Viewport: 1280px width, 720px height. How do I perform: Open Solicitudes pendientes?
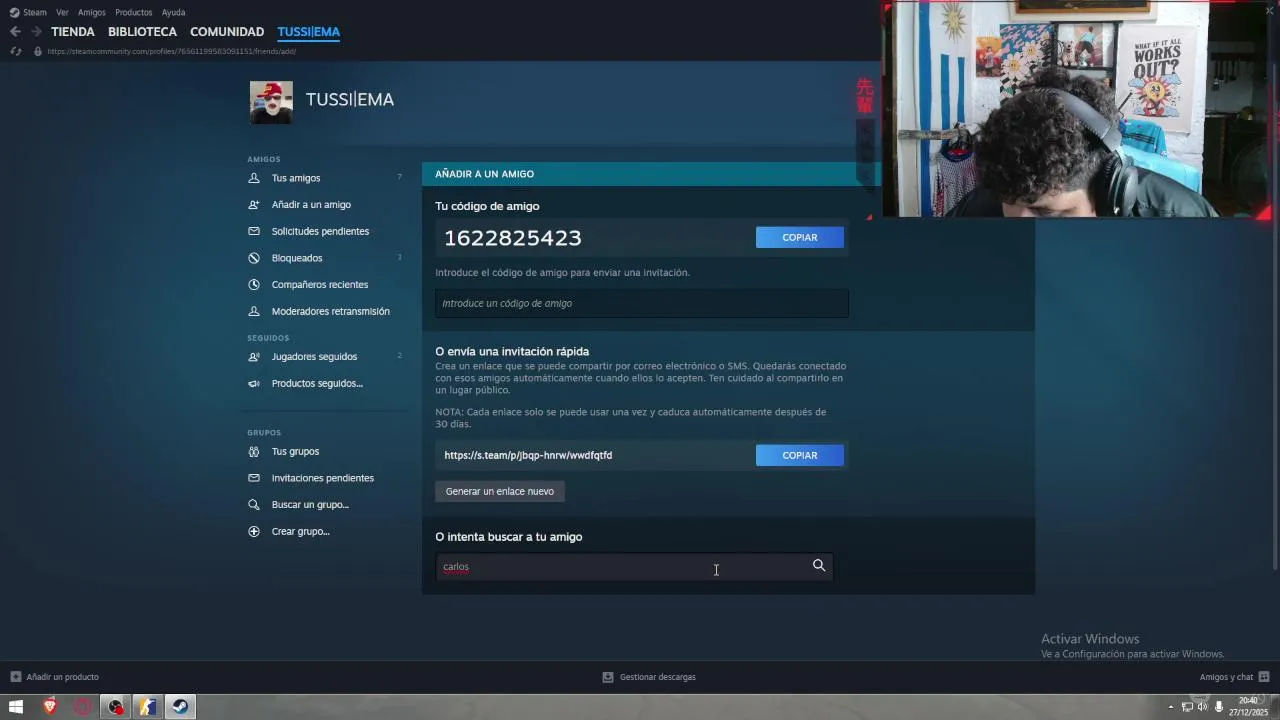click(x=320, y=231)
